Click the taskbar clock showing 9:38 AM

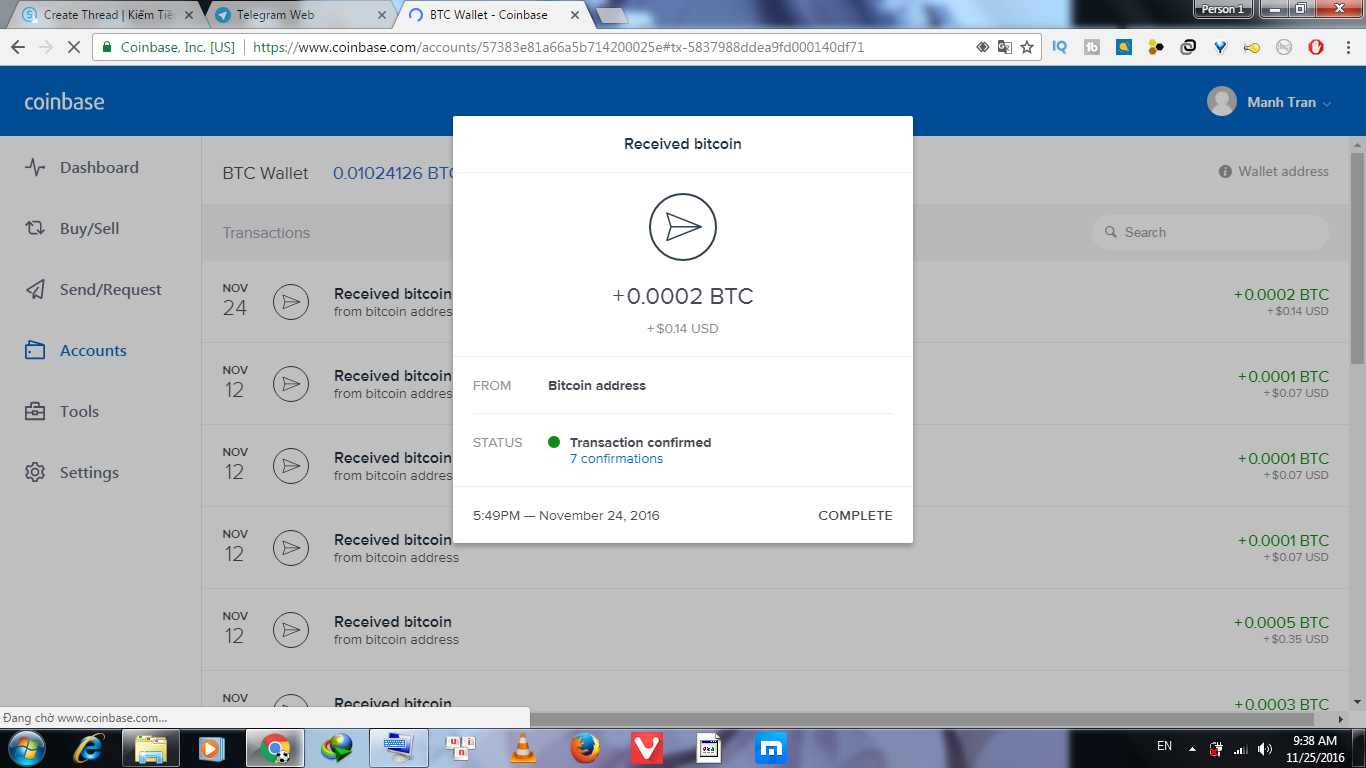(1314, 749)
